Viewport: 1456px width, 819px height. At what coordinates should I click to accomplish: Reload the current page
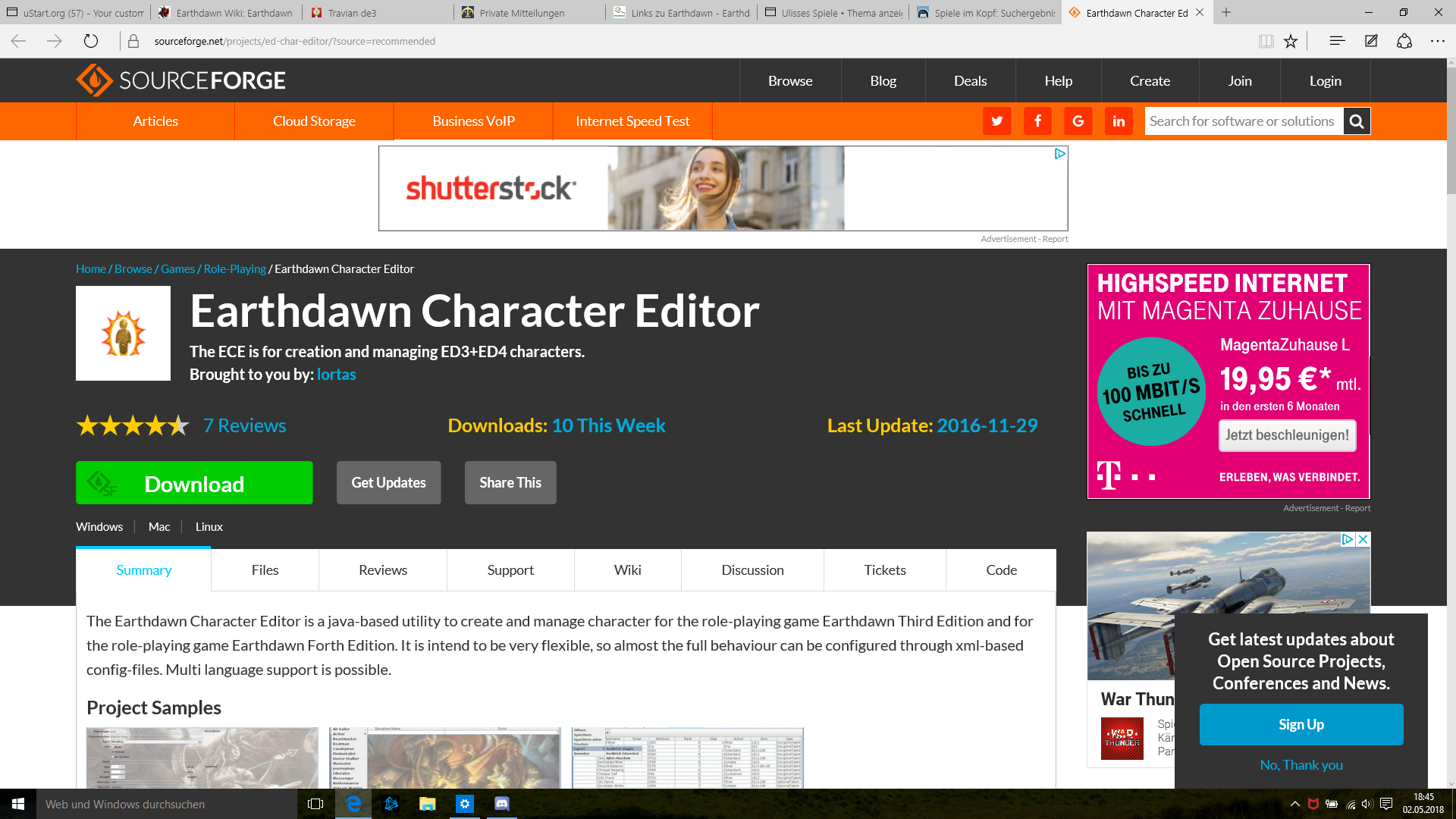(91, 41)
